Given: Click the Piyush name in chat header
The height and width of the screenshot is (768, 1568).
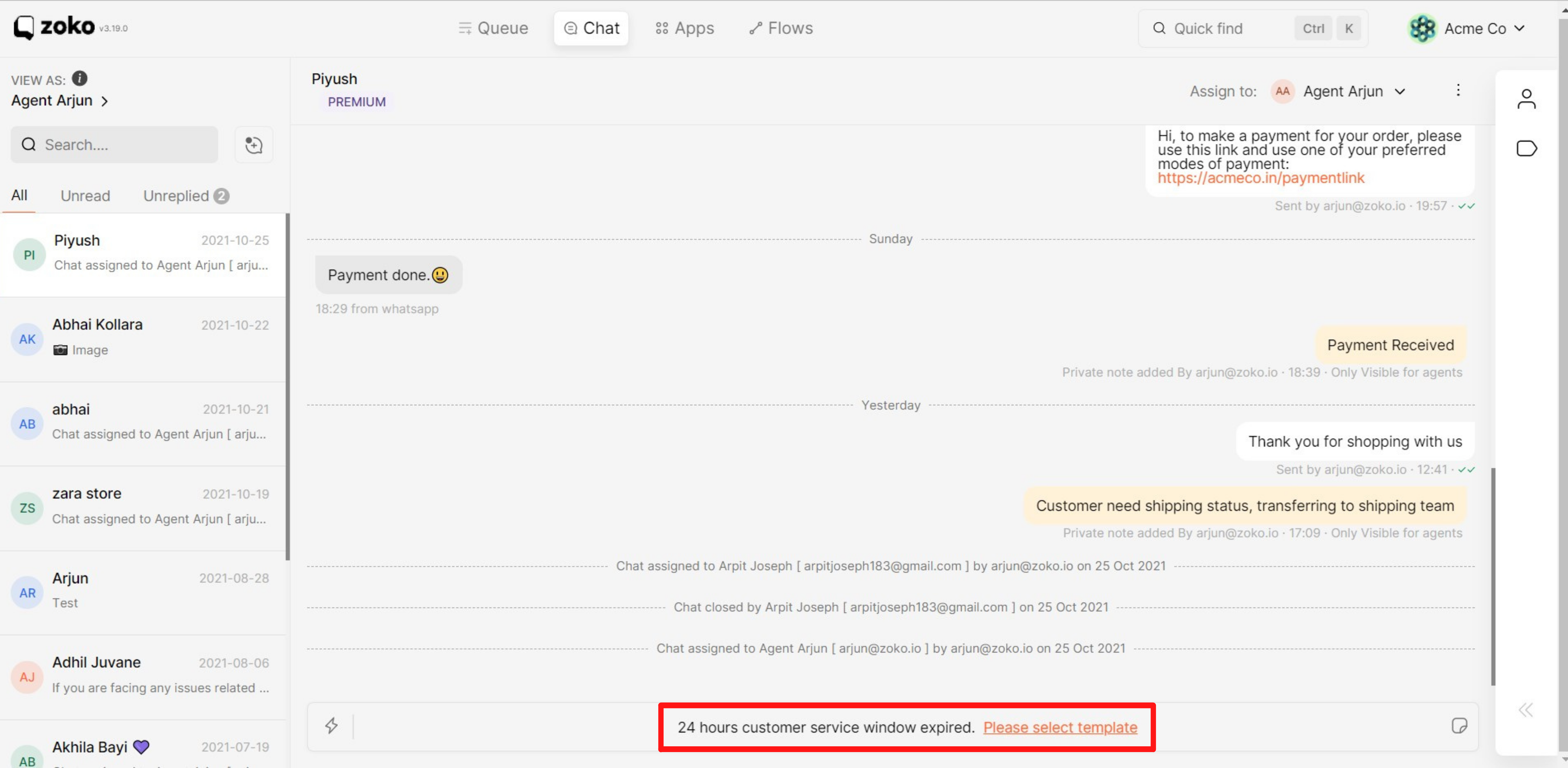Looking at the screenshot, I should point(334,79).
